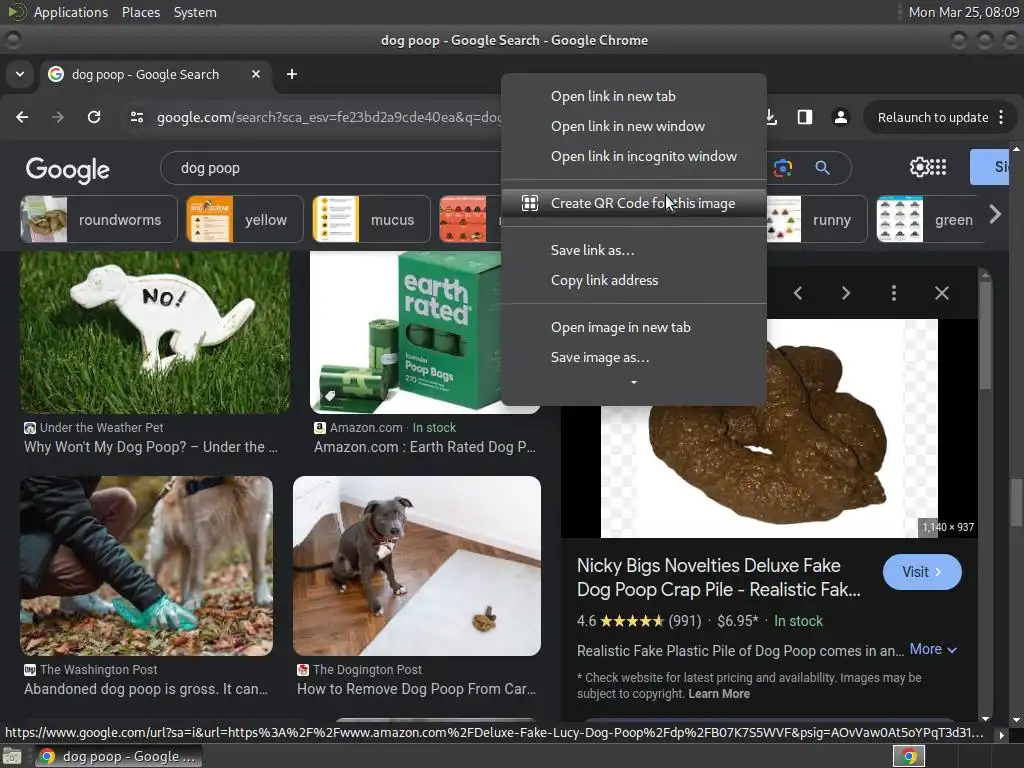Toggle the Chrome side panel icon
The image size is (1024, 768).
805,117
